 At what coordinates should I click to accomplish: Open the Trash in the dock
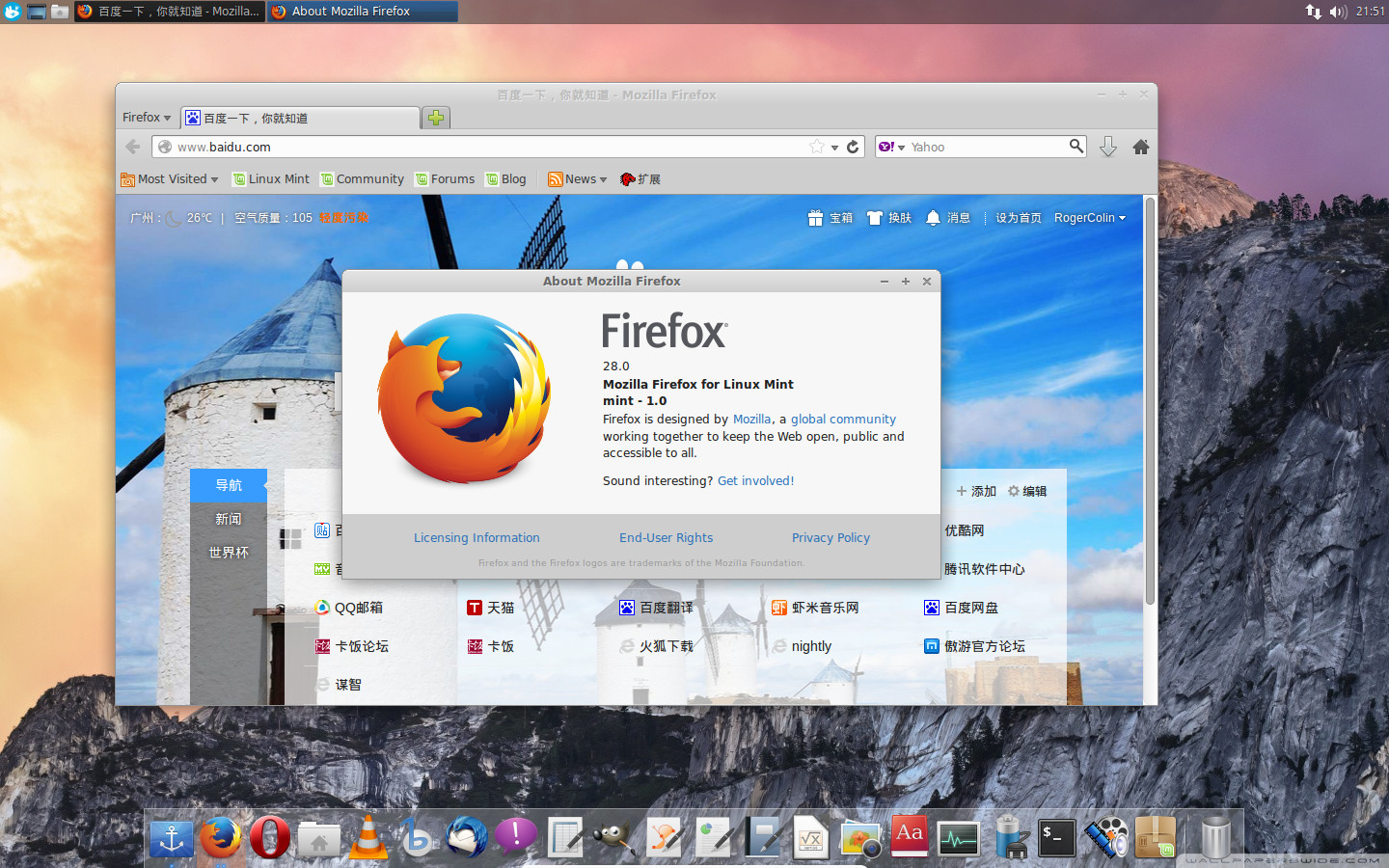[x=1215, y=837]
